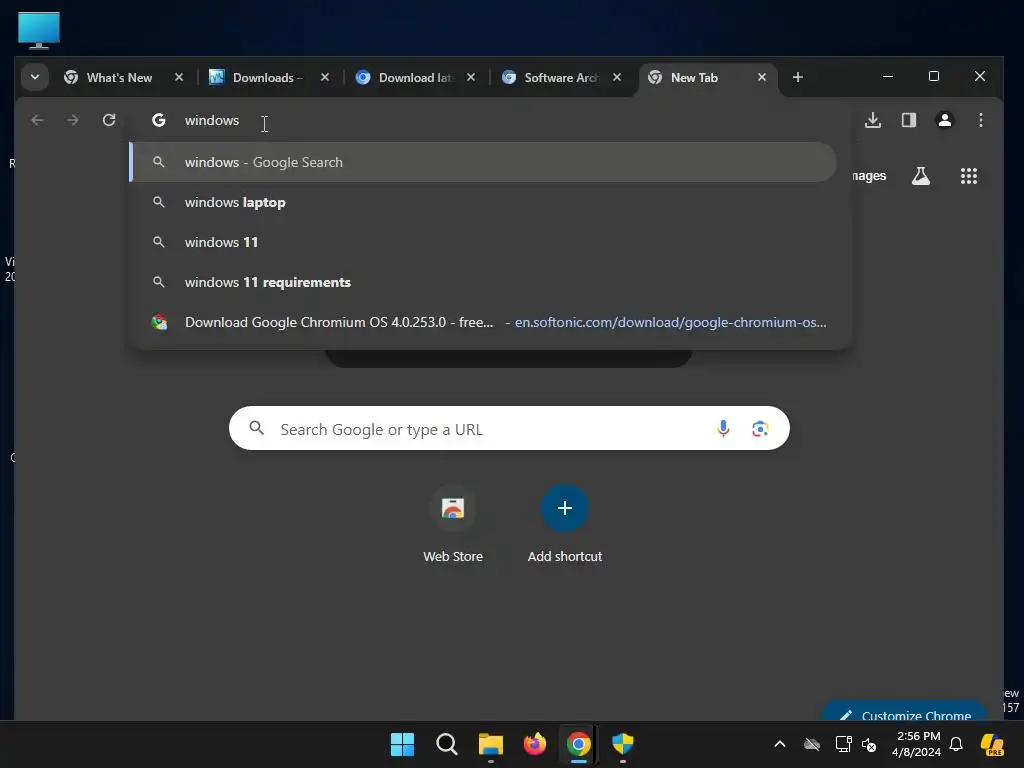
Task: Close the New Tab tab
Action: tap(761, 77)
